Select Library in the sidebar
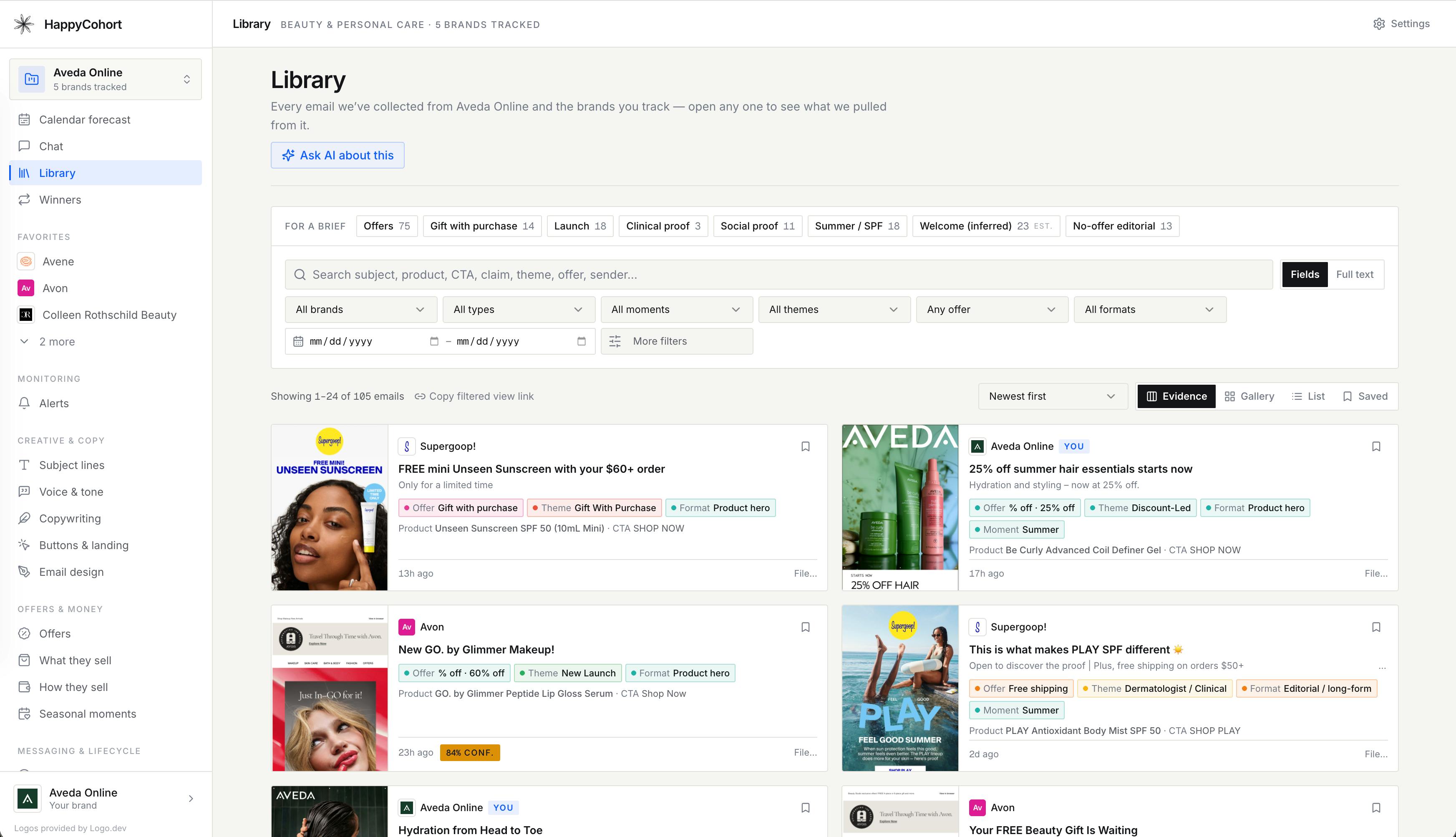Screen dimensions: 1456x837 click(106, 173)
